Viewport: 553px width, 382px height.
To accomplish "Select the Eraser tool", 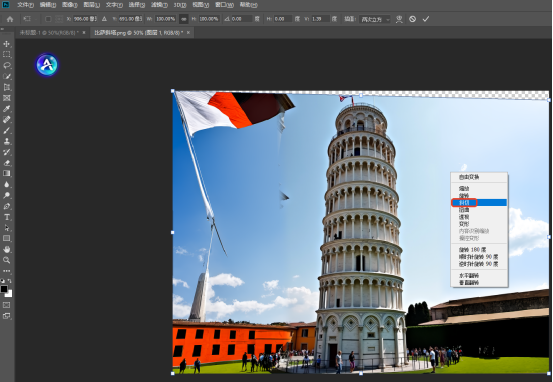I will [x=6, y=163].
